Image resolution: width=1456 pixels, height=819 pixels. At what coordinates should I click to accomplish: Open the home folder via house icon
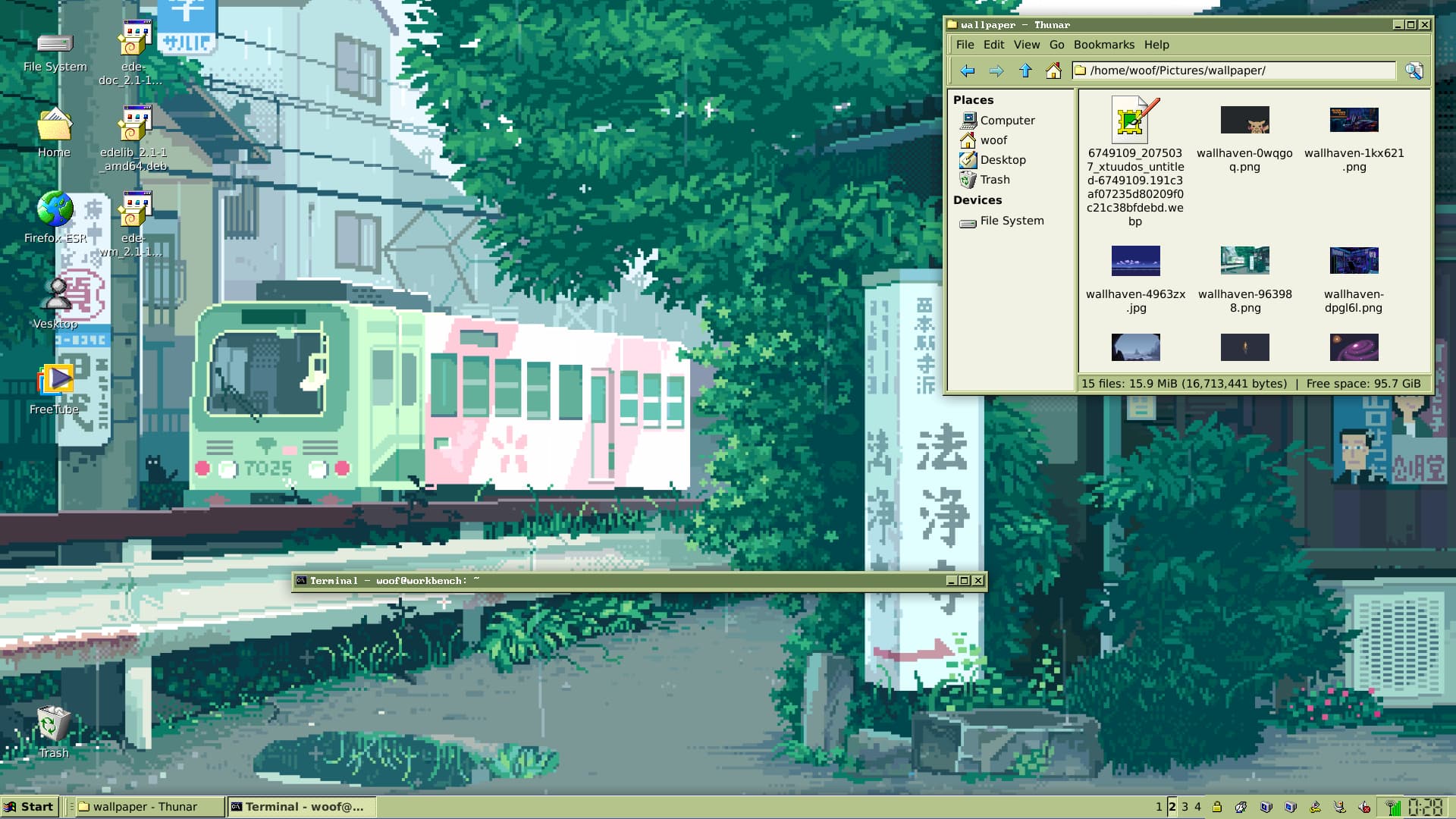(x=1053, y=71)
